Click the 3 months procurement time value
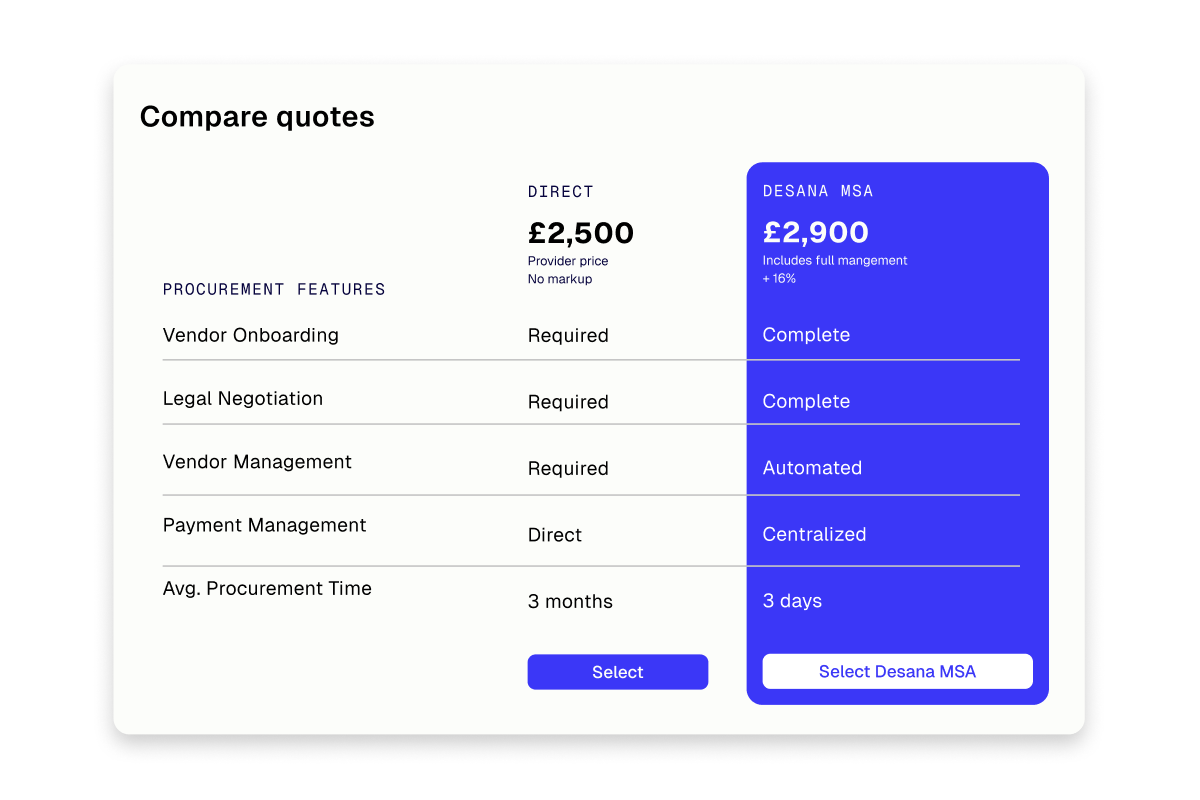Screen dimensions: 1200x800 (x=570, y=601)
